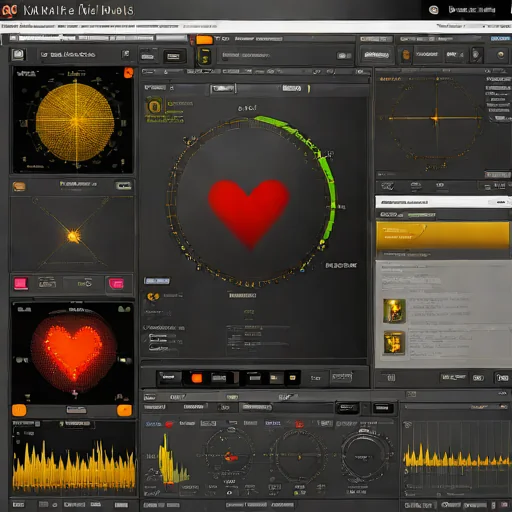Click the round icon in the title bar's right side
Screen dimensions: 512x512
[x=433, y=10]
